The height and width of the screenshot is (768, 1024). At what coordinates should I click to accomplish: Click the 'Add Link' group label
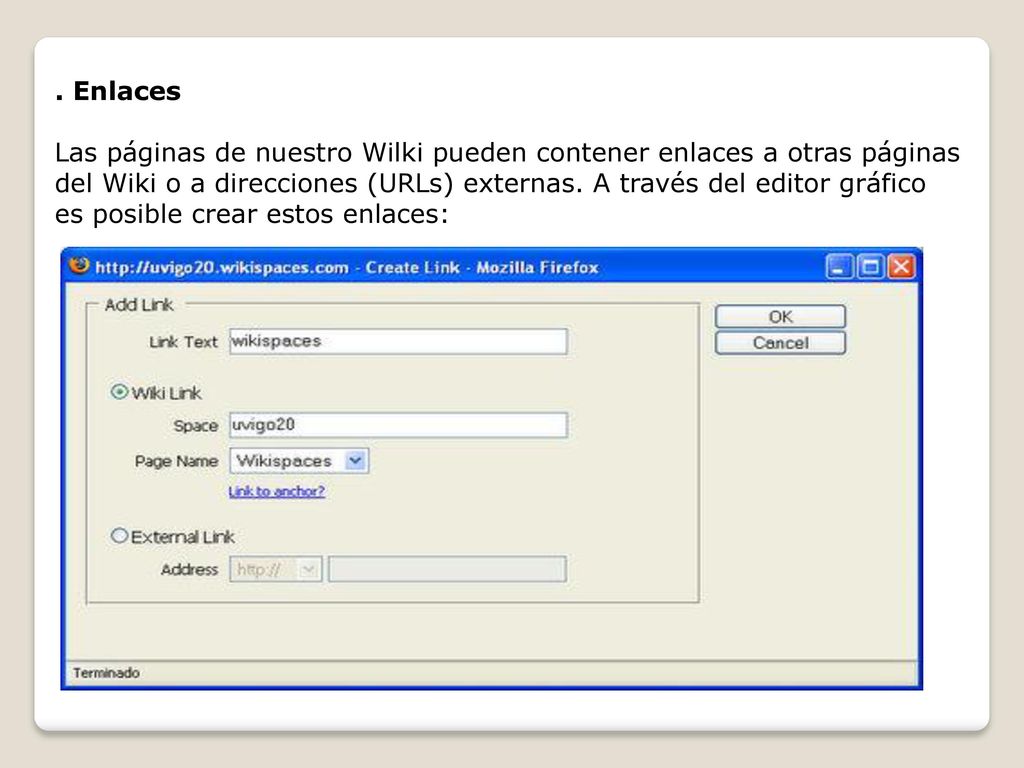point(138,305)
